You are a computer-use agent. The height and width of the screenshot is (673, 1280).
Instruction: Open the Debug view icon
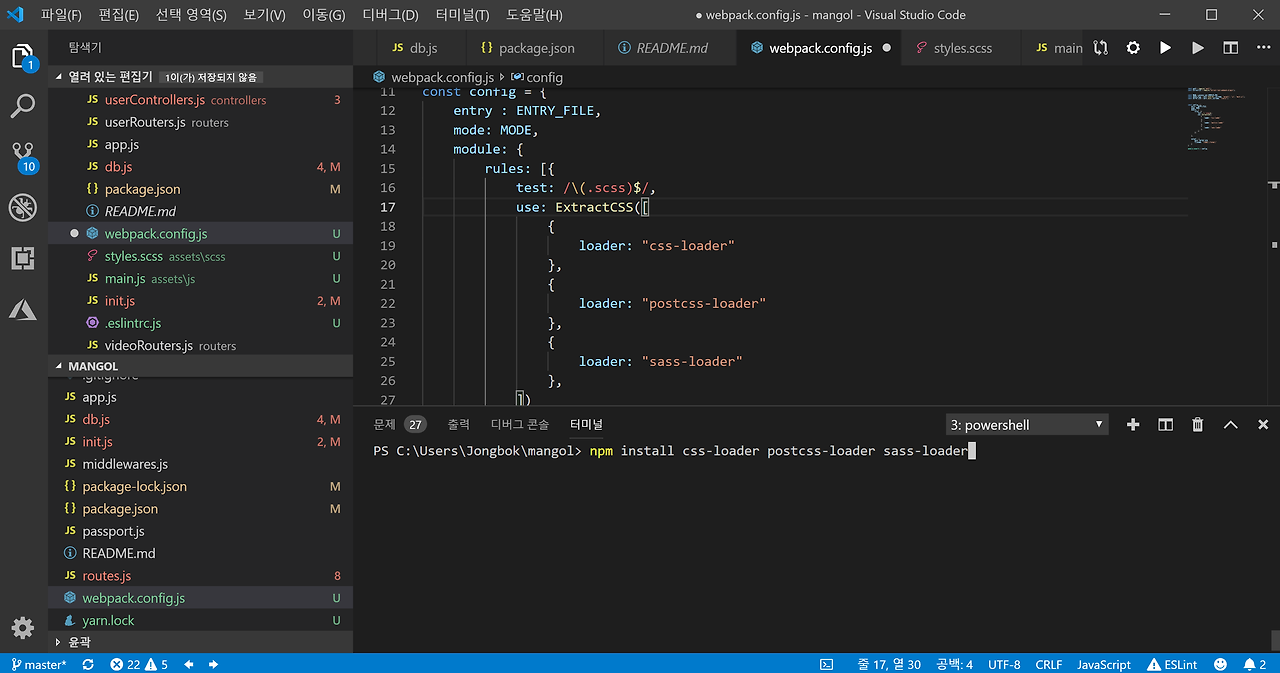23,208
